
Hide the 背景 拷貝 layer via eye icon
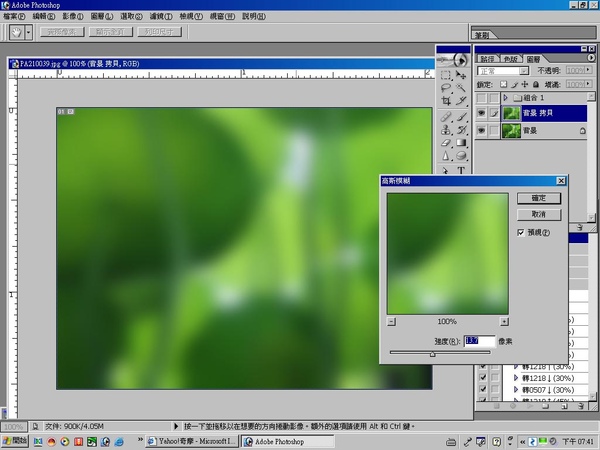(481, 113)
